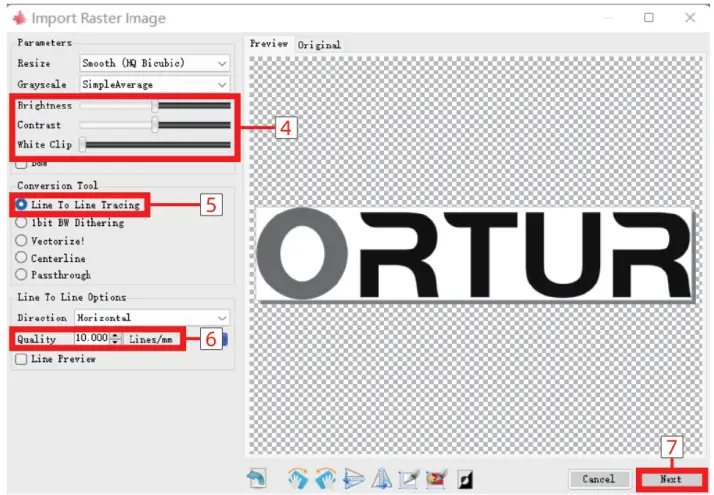The width and height of the screenshot is (714, 495).
Task: Click the Cancel button
Action: (x=599, y=479)
